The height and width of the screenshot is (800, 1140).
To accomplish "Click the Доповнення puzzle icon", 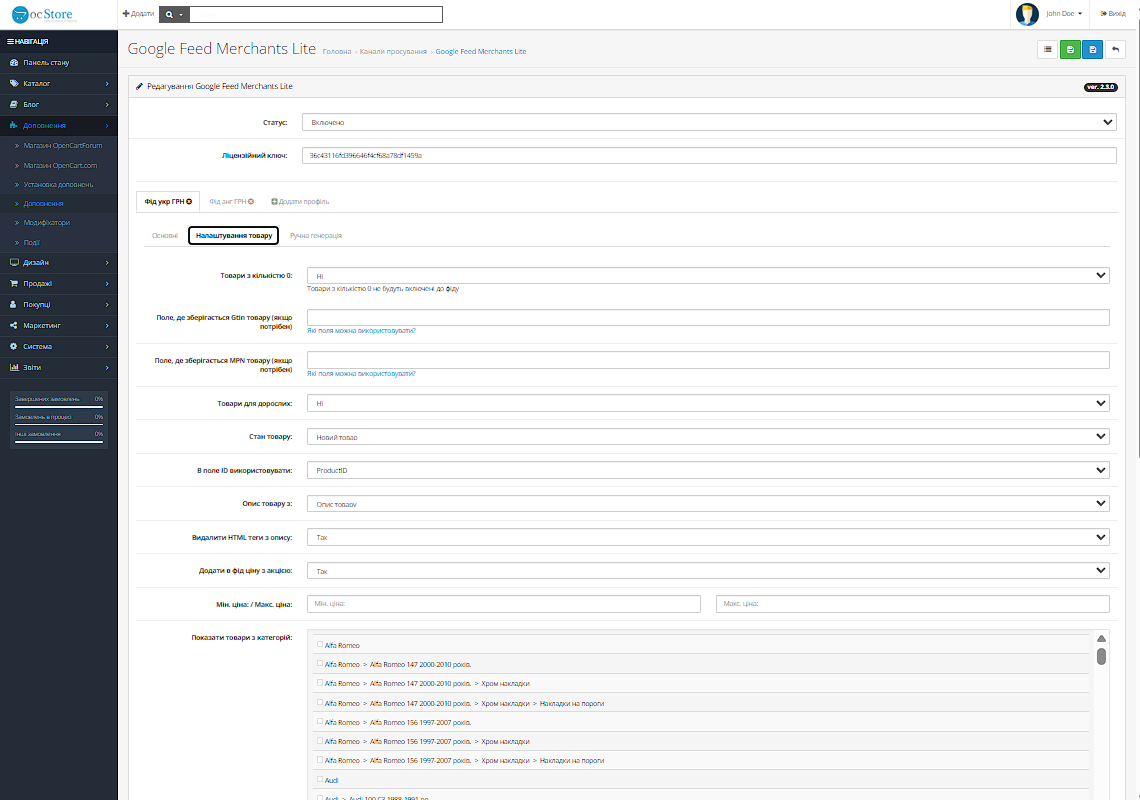I will point(13,125).
